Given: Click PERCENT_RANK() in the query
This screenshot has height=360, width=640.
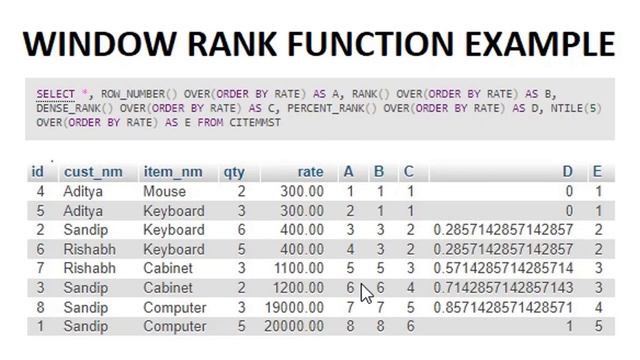Looking at the screenshot, I should pos(332,109).
